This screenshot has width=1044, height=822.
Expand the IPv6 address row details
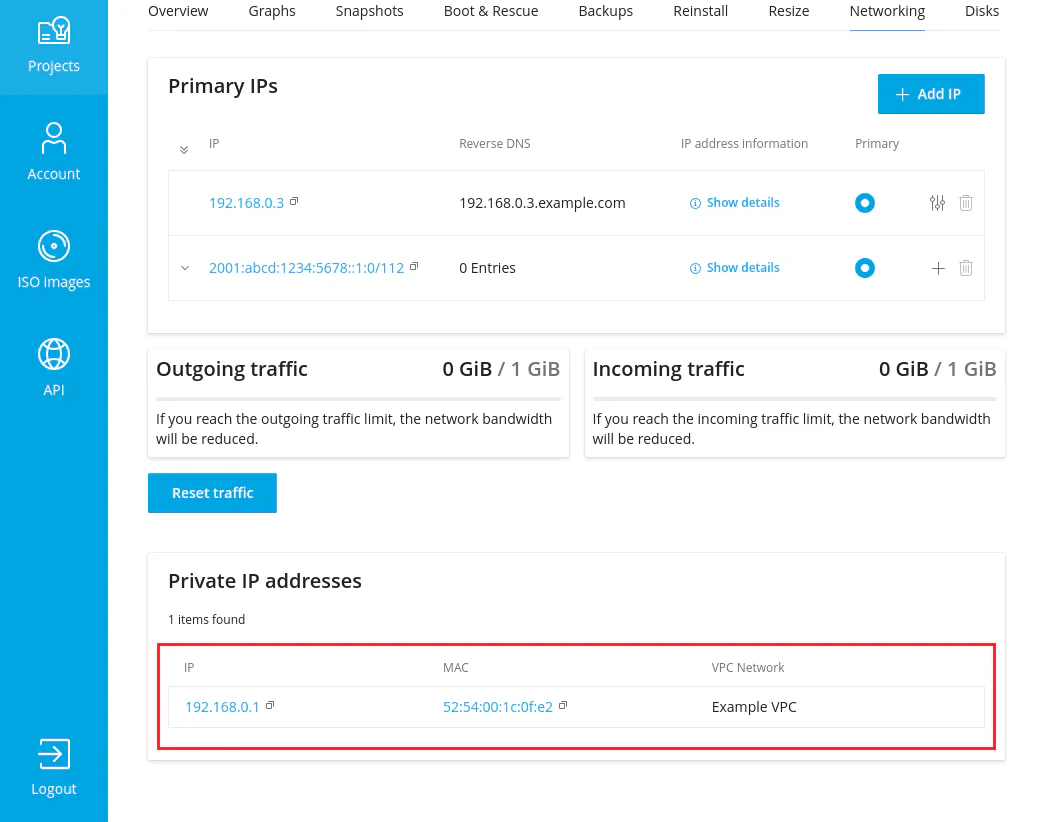pyautogui.click(x=184, y=268)
